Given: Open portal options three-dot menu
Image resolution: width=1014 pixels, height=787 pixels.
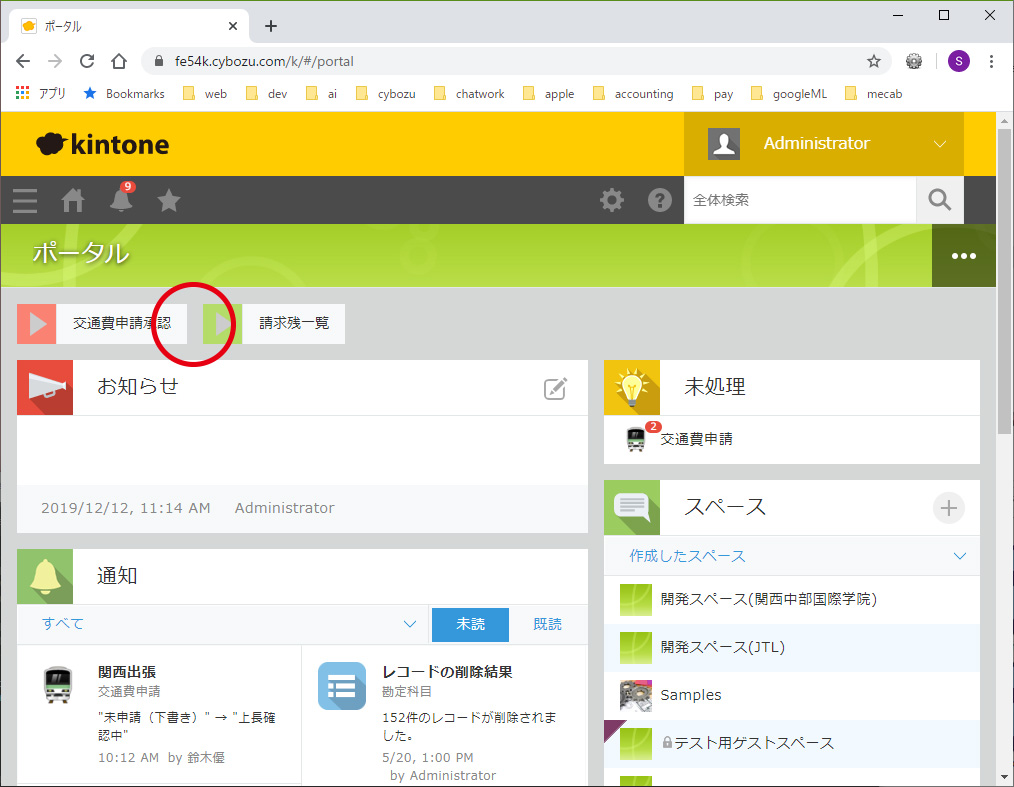Looking at the screenshot, I should coord(964,256).
